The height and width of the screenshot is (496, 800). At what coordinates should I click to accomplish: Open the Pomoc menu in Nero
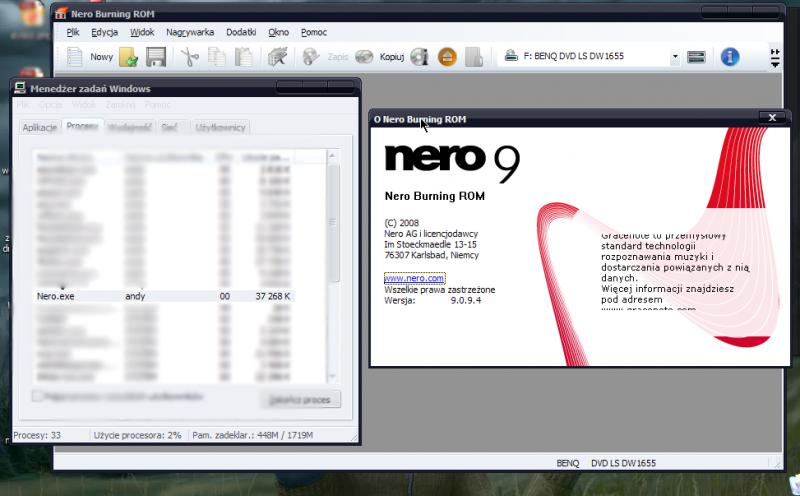tap(314, 32)
